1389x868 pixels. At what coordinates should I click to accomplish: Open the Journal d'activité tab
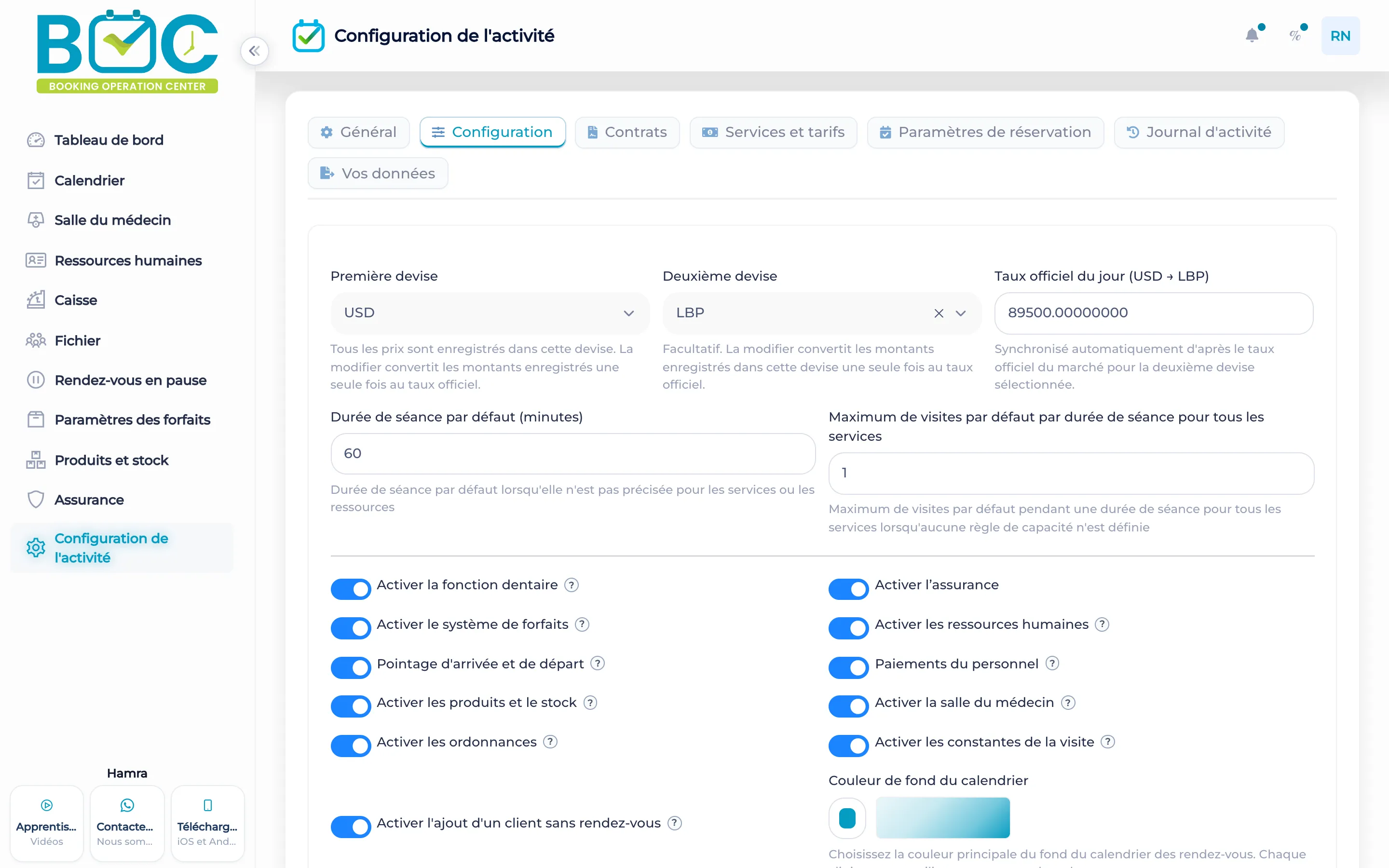(x=1199, y=133)
